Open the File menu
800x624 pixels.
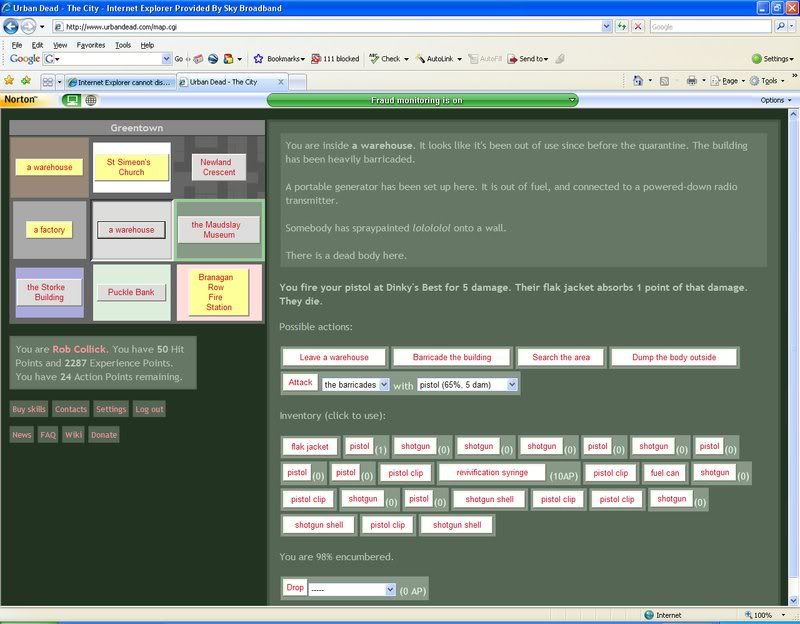[17, 45]
